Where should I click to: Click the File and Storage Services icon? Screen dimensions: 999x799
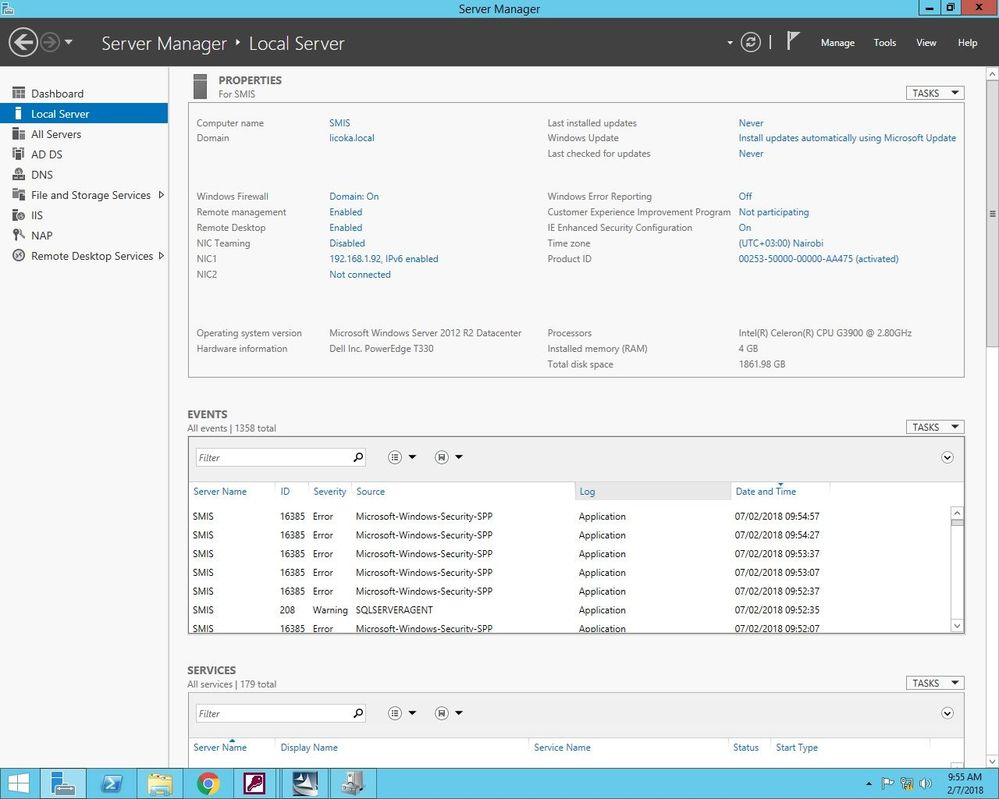pos(18,195)
